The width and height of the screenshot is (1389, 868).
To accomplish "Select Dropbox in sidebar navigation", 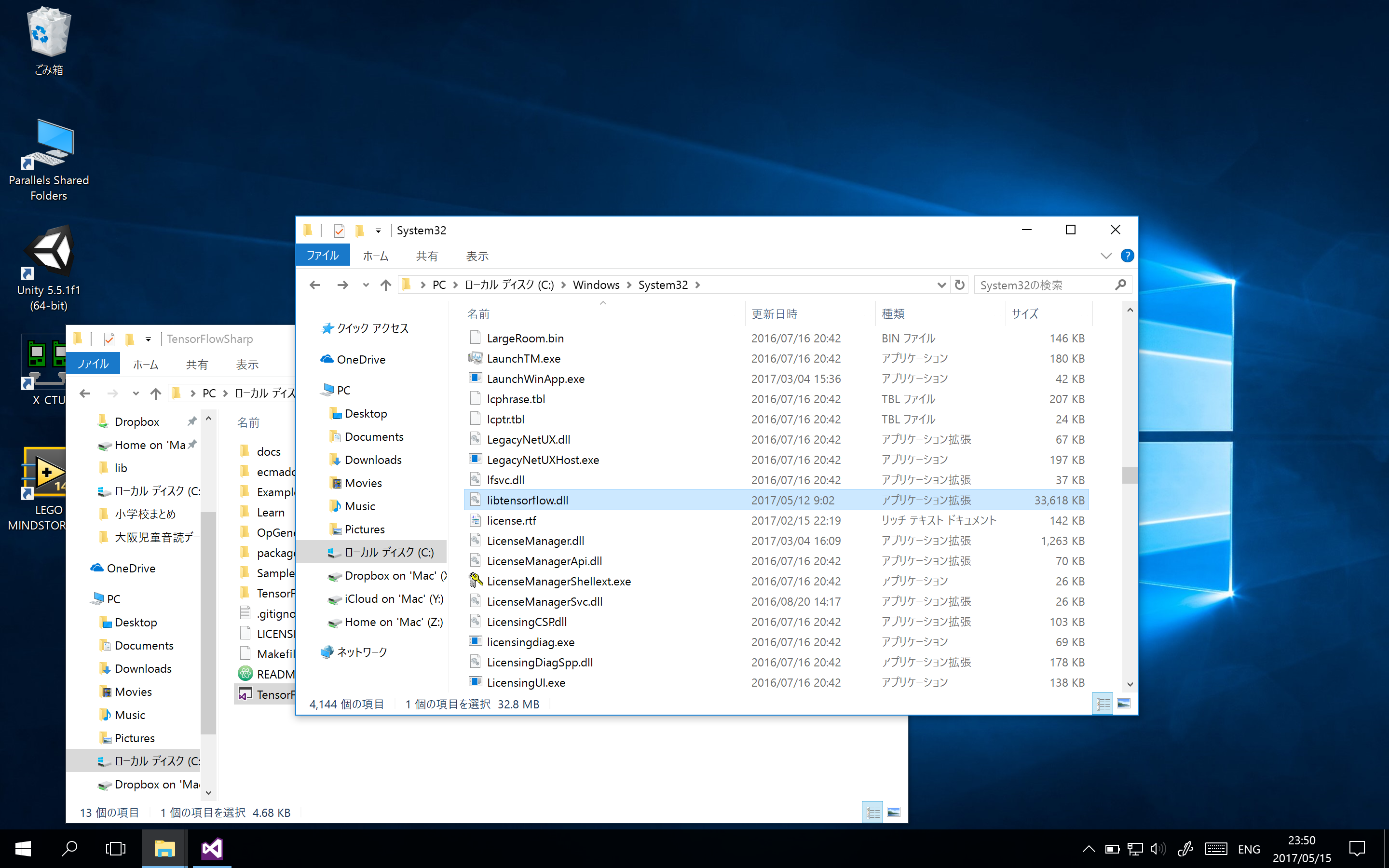I will pos(135,421).
